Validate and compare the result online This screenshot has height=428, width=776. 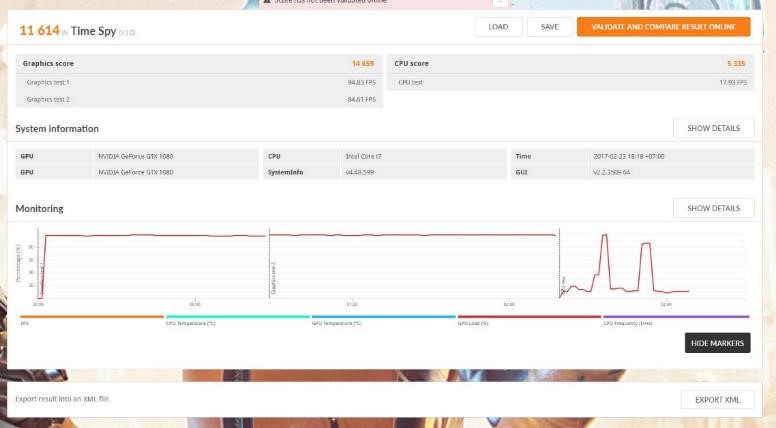[x=663, y=27]
